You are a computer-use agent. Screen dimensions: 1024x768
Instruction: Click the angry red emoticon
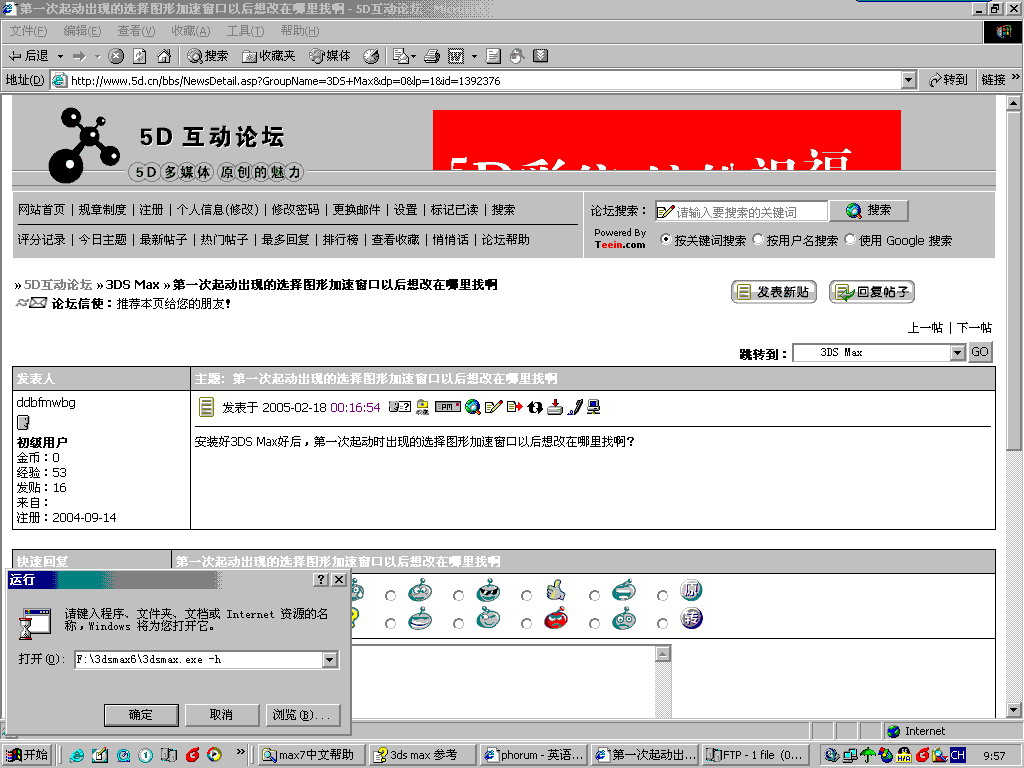[556, 618]
